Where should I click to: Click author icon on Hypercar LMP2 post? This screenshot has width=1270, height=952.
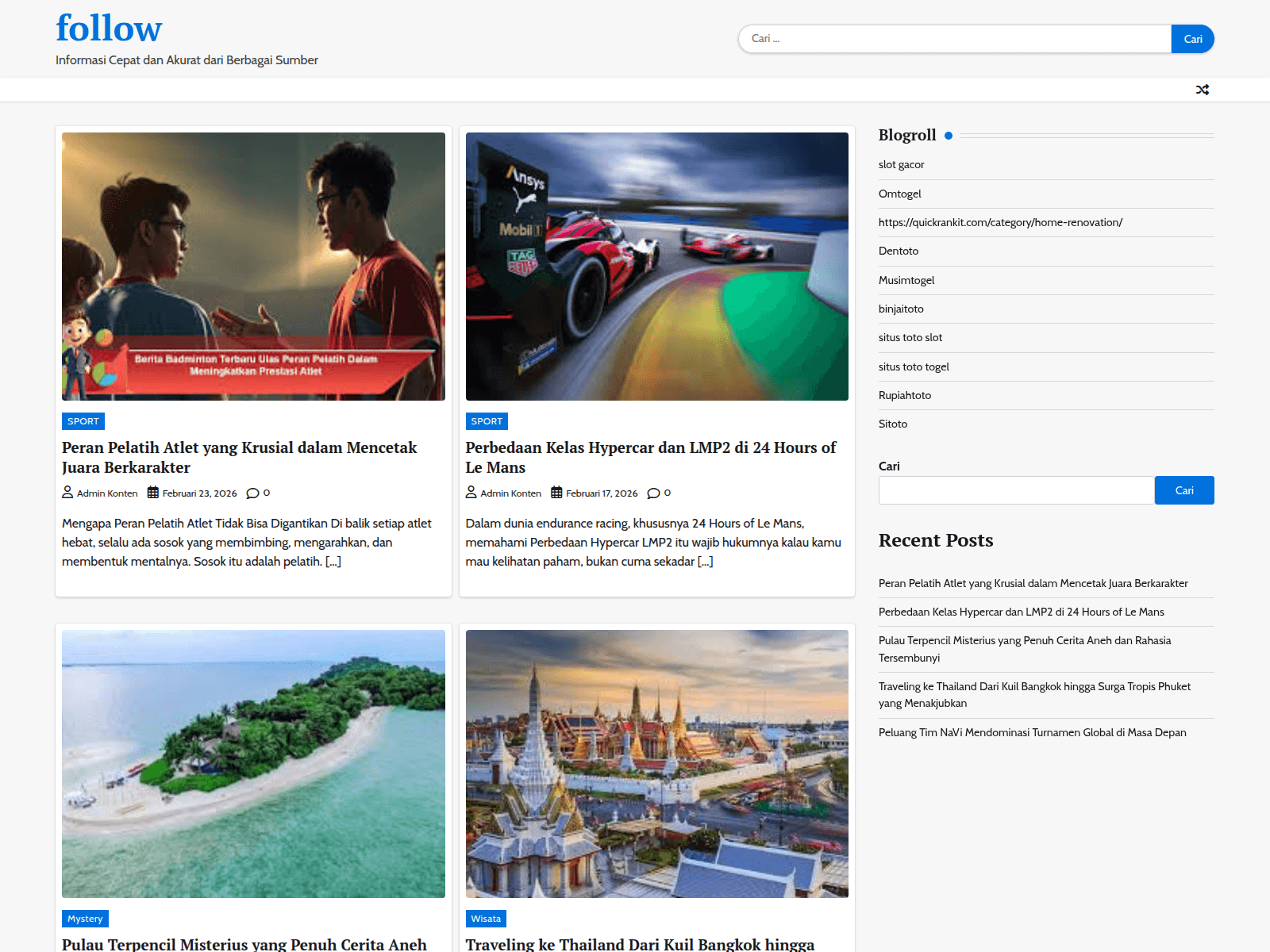click(471, 493)
